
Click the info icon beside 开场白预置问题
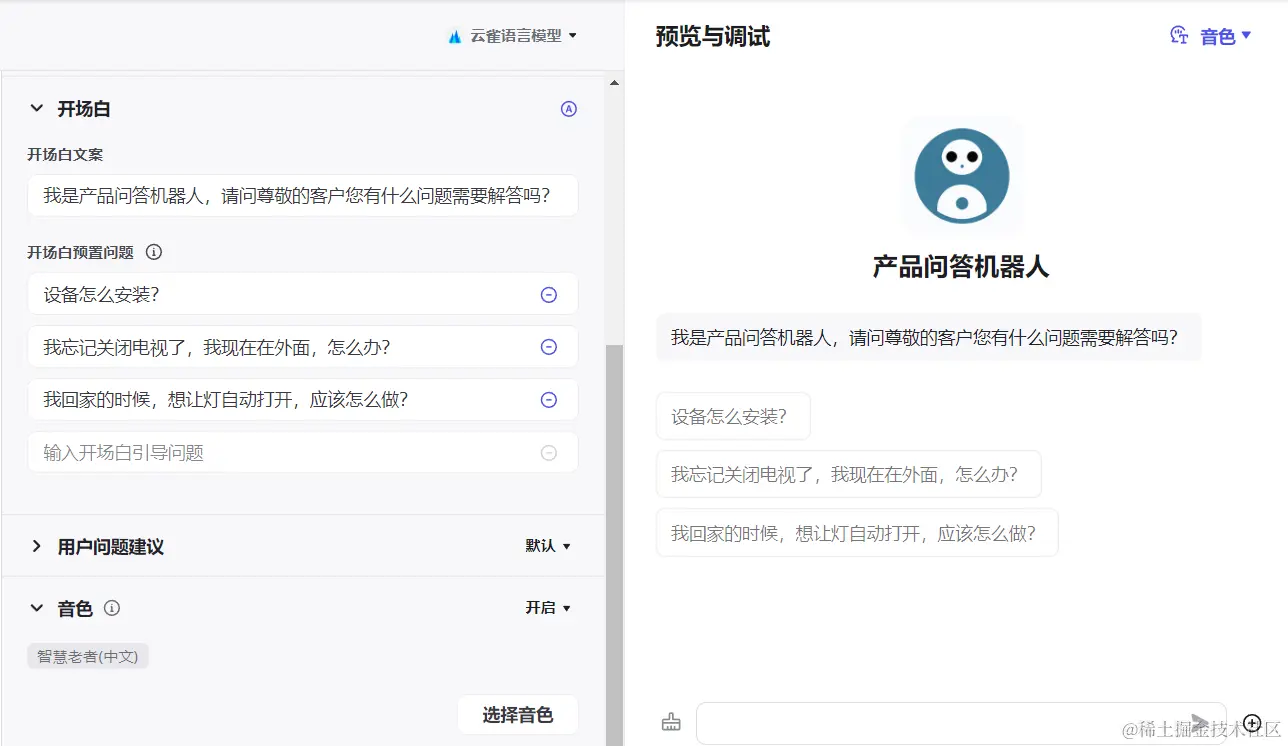pos(153,252)
